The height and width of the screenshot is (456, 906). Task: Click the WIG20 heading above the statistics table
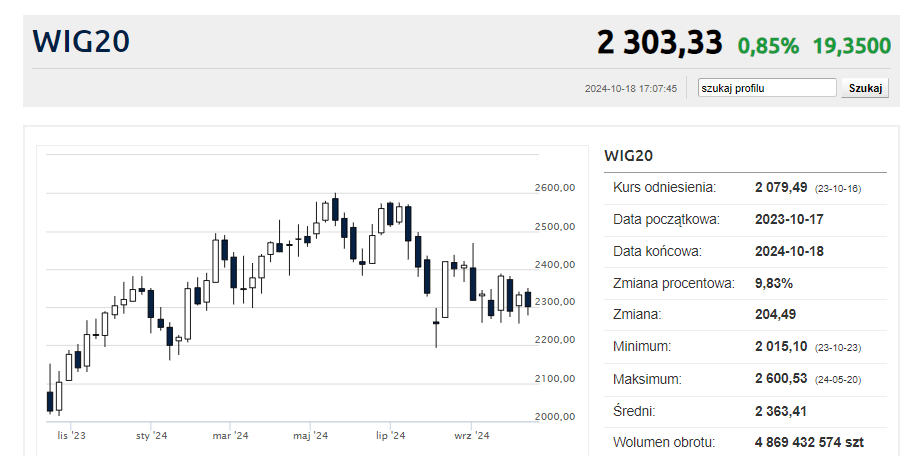pyautogui.click(x=629, y=155)
